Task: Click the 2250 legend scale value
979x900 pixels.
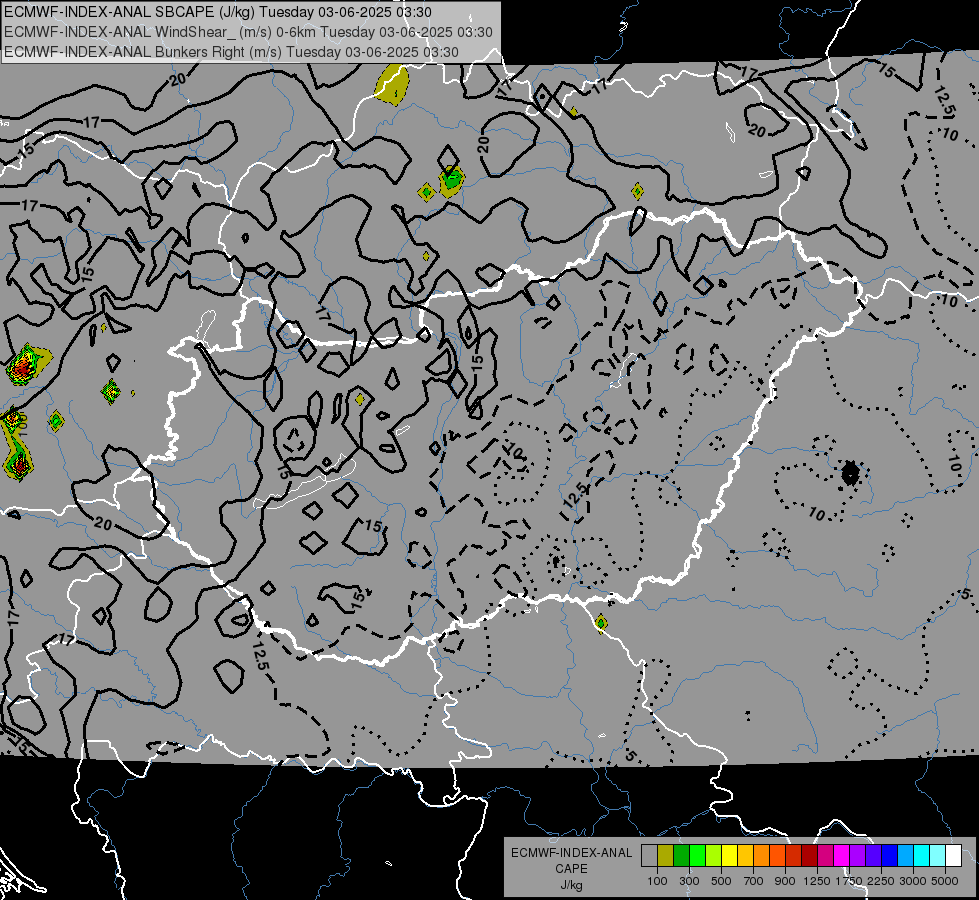Action: tap(882, 881)
